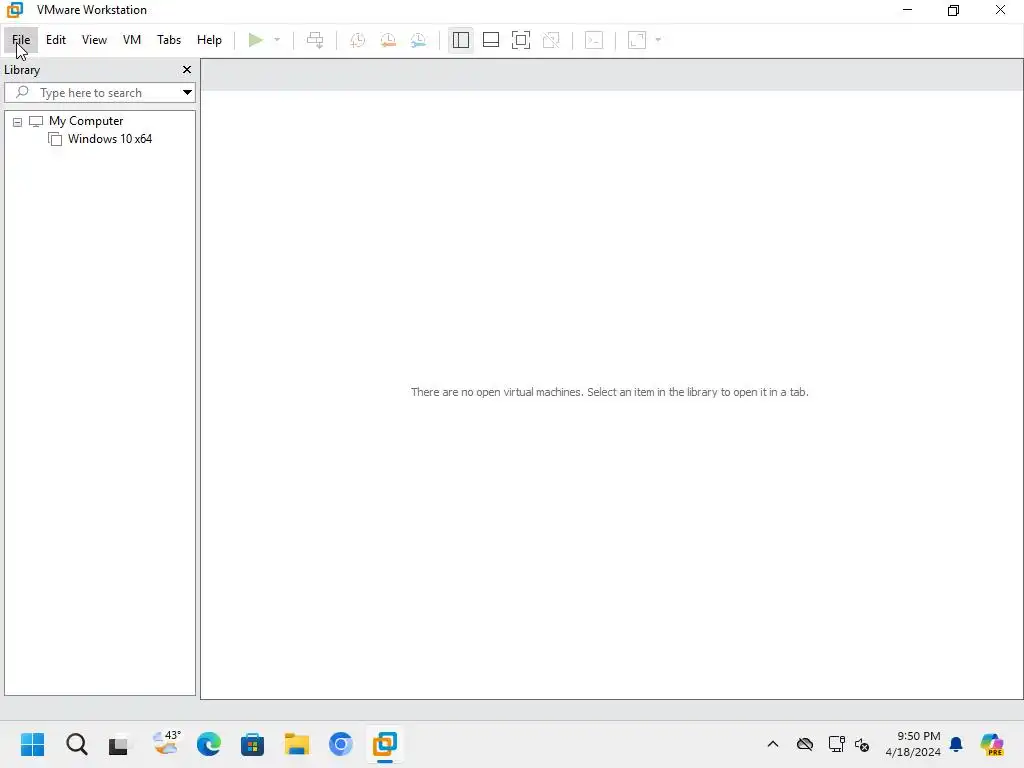Click the Unity mode toolbar icon

pyautogui.click(x=551, y=40)
